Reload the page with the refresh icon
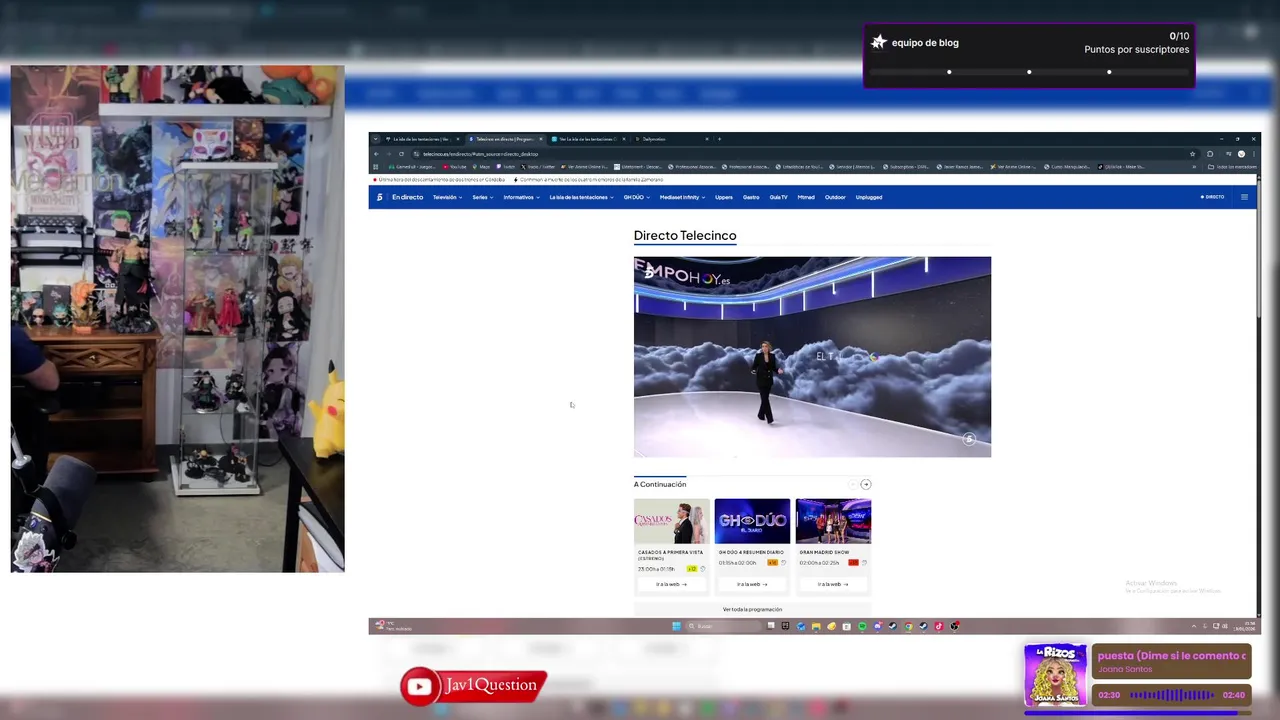Image resolution: width=1280 pixels, height=720 pixels. (x=401, y=154)
